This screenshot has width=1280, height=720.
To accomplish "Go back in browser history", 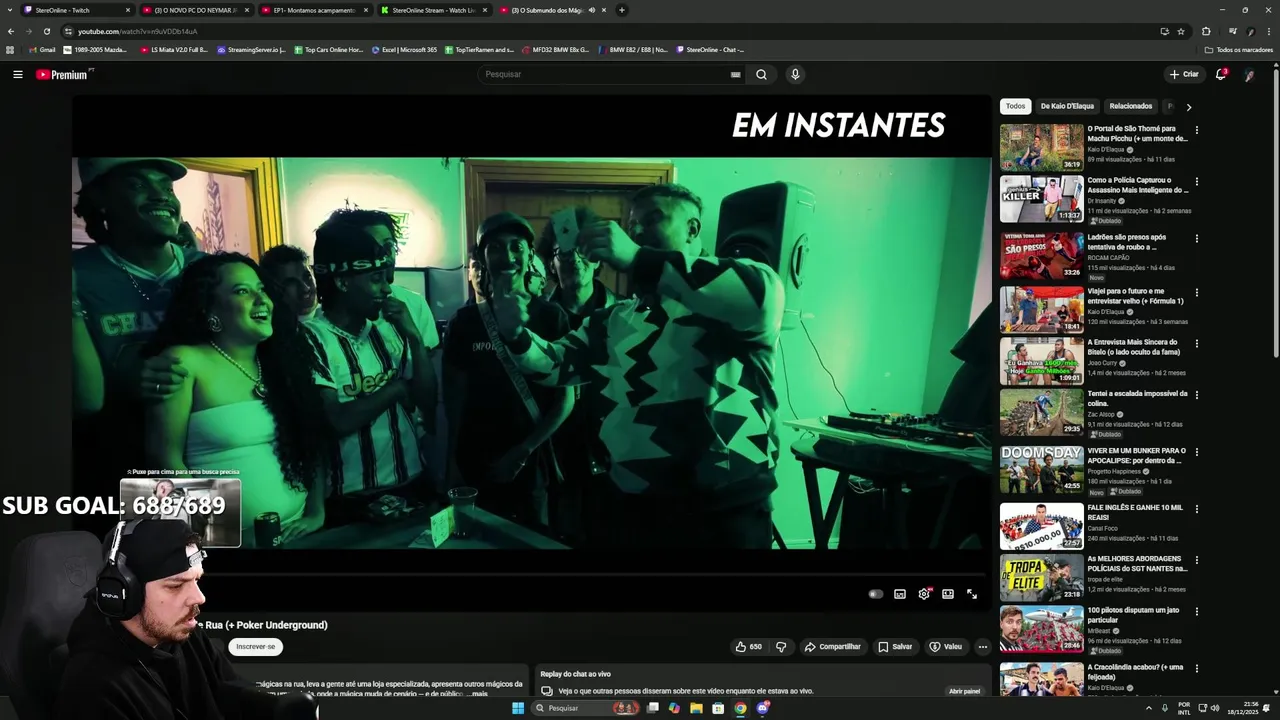I will [11, 31].
